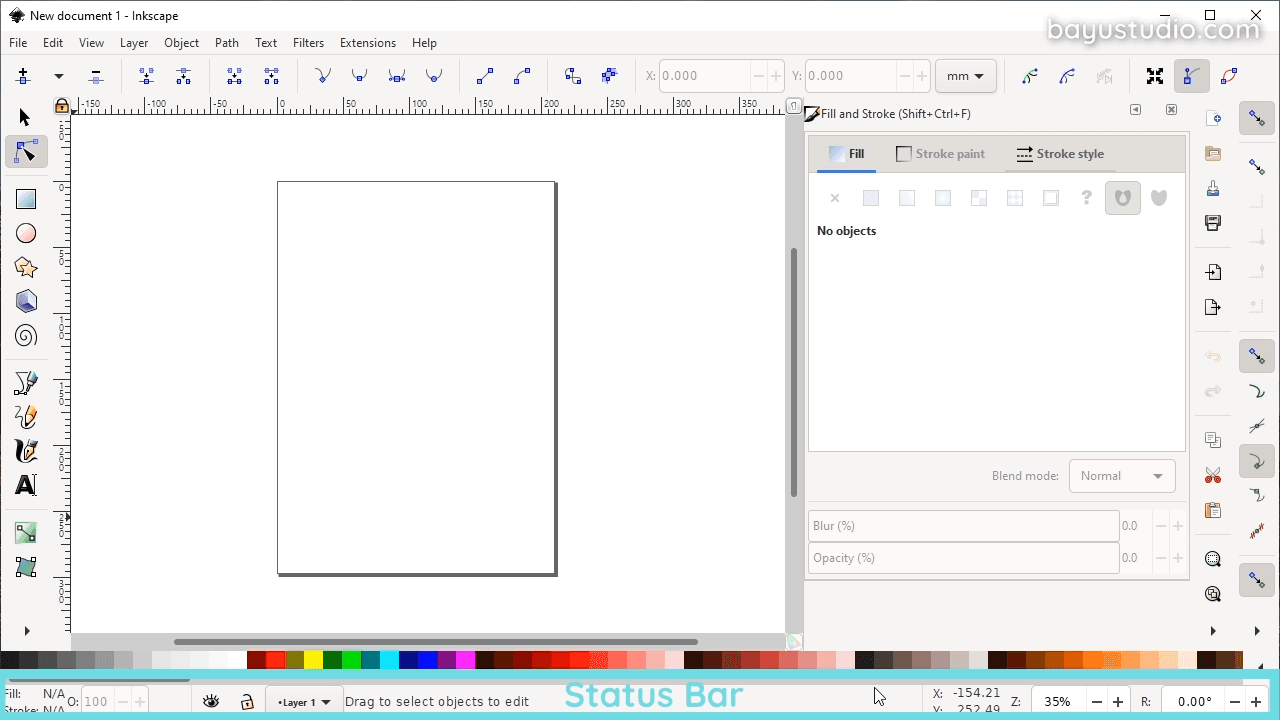The width and height of the screenshot is (1280, 720).
Task: Select the Spiral tool
Action: pos(26,335)
